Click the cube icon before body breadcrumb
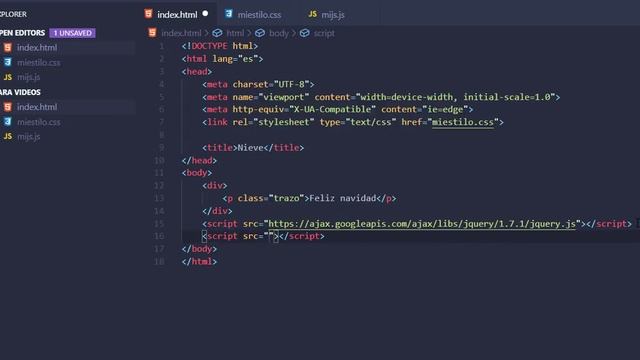The image size is (640, 360). tap(260, 33)
